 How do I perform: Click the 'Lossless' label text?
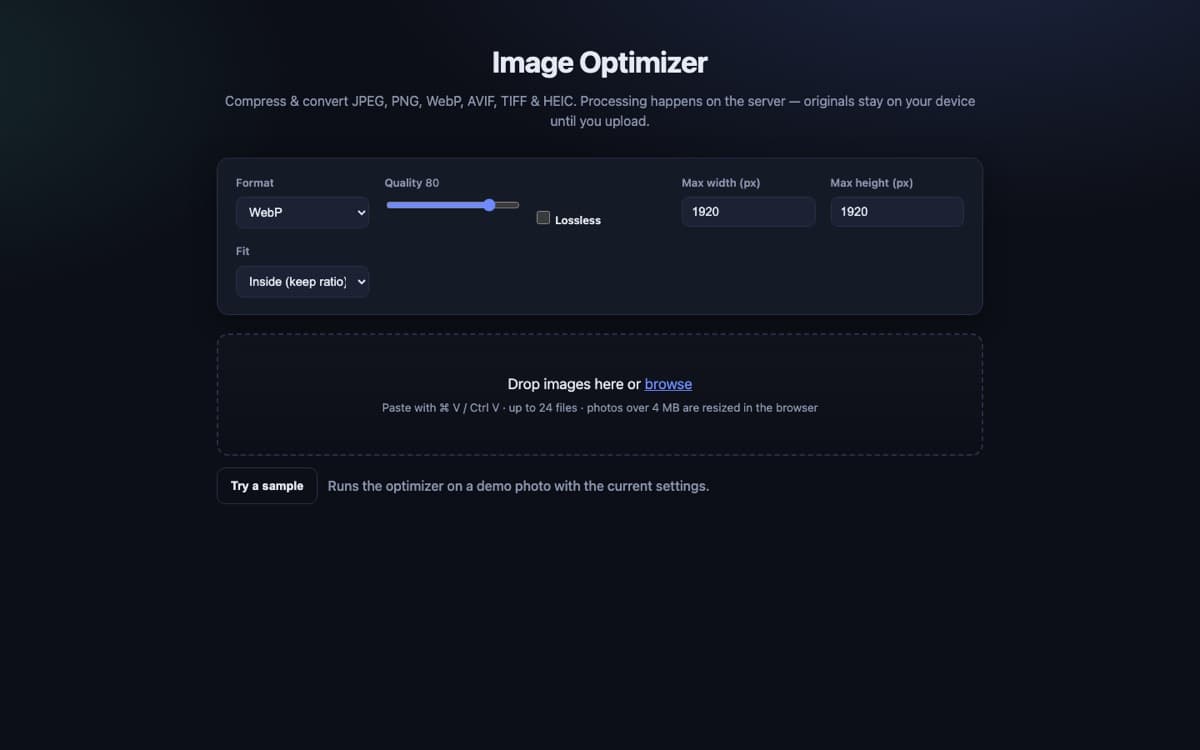(578, 220)
